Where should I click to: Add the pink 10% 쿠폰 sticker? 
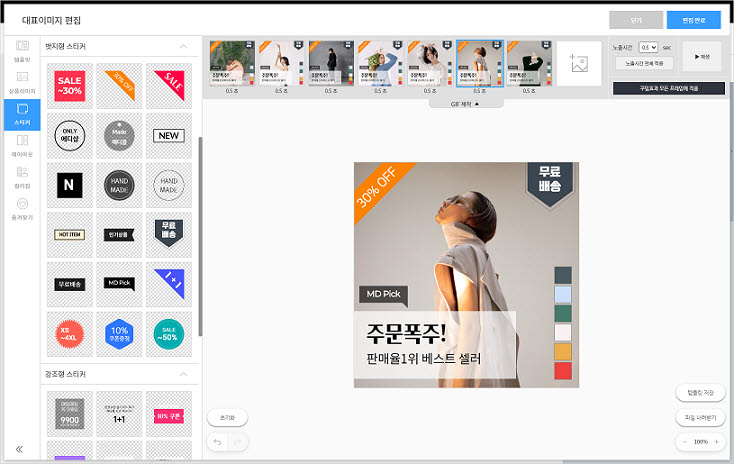169,414
